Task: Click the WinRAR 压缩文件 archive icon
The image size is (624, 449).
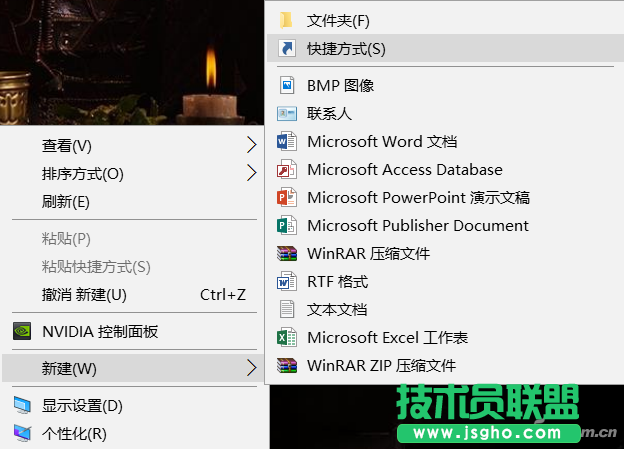Action: click(287, 254)
